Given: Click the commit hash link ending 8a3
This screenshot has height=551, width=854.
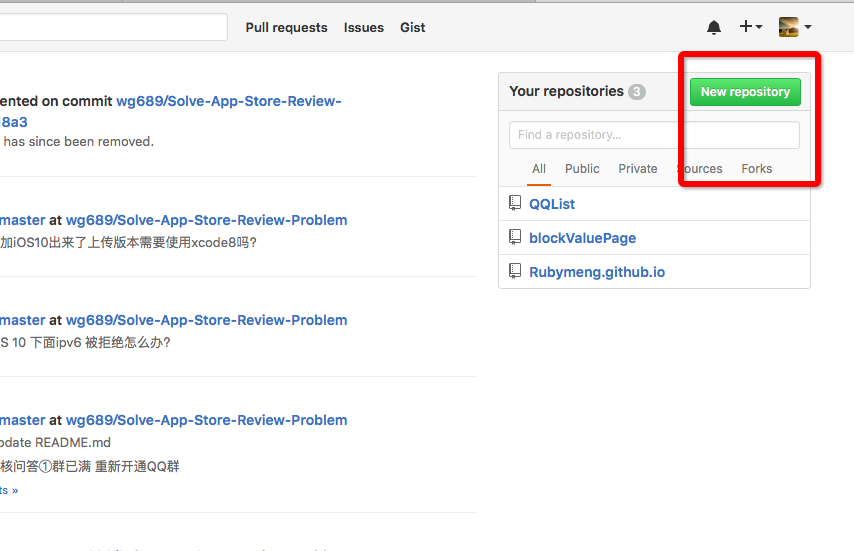Looking at the screenshot, I should (x=14, y=122).
